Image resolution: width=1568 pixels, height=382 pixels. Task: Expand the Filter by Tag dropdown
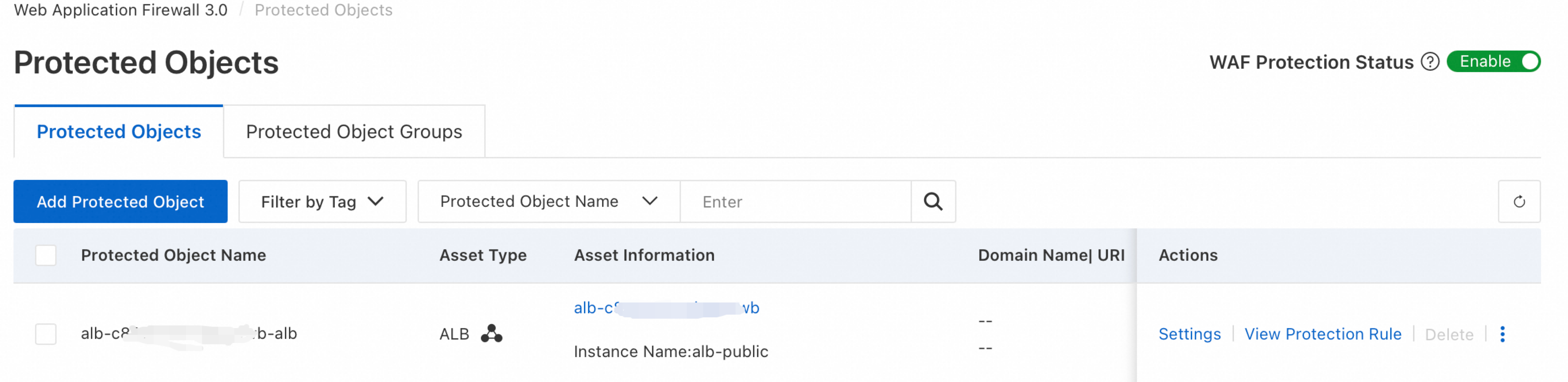click(322, 202)
